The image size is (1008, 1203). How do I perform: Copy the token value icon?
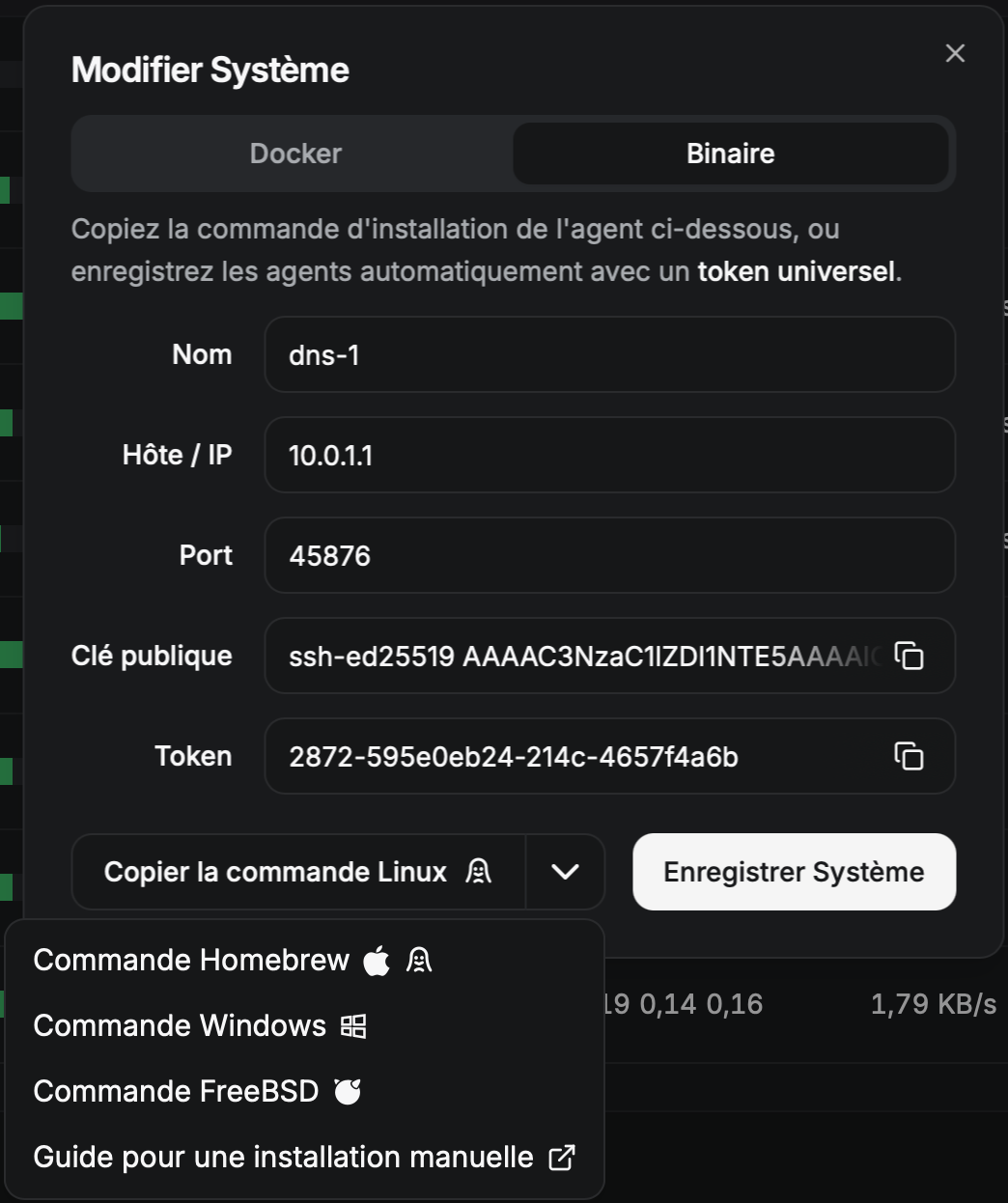click(909, 756)
